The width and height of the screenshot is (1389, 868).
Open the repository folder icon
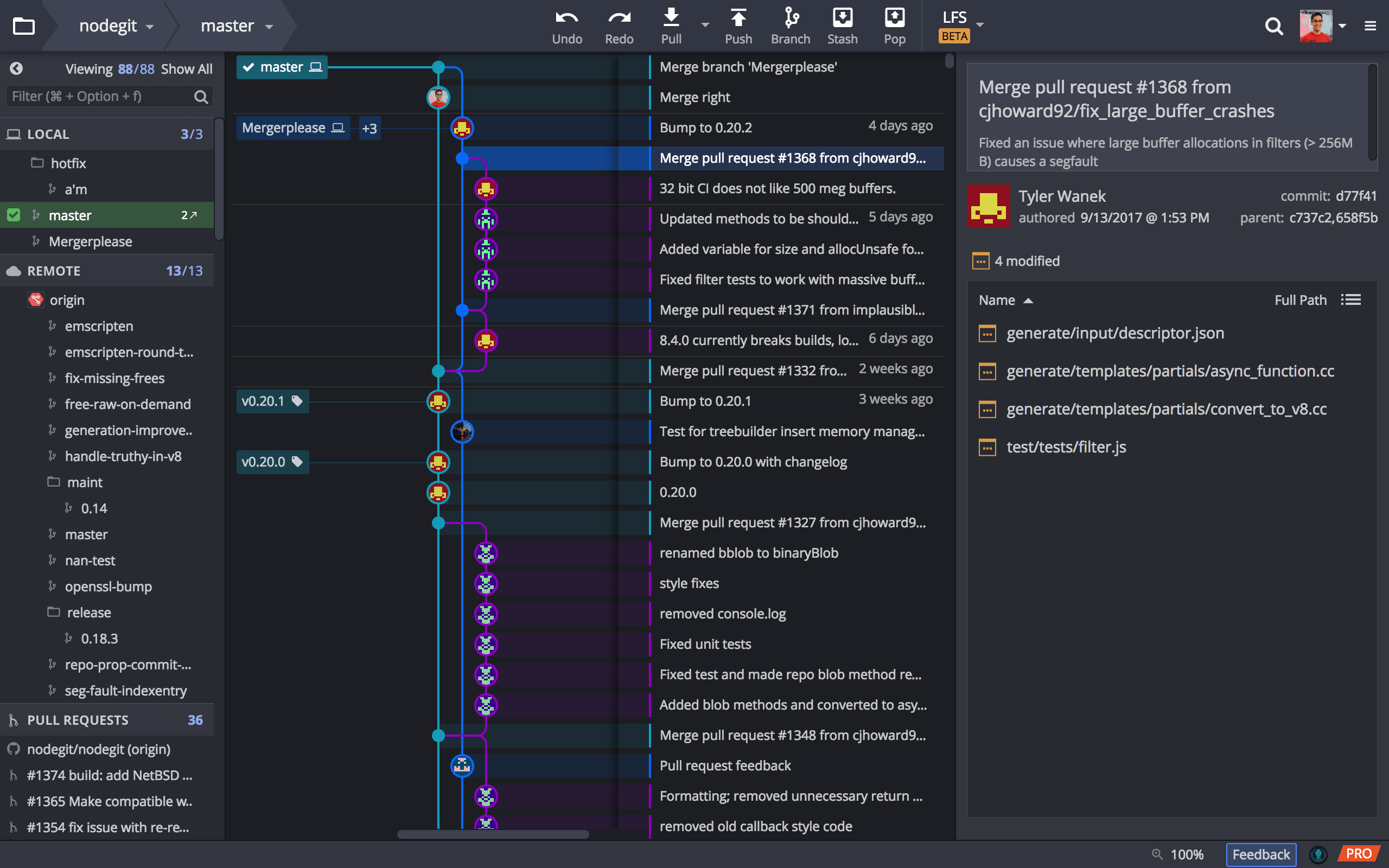23,26
